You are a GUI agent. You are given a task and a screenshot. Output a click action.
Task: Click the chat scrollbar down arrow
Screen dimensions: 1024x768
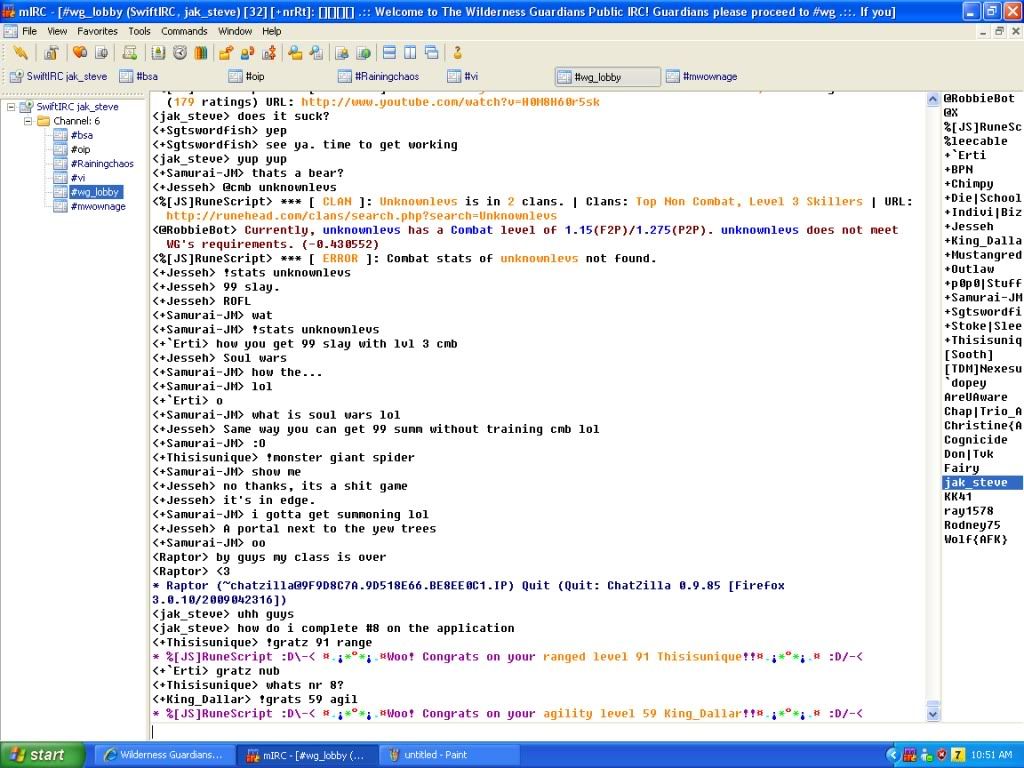pos(933,714)
